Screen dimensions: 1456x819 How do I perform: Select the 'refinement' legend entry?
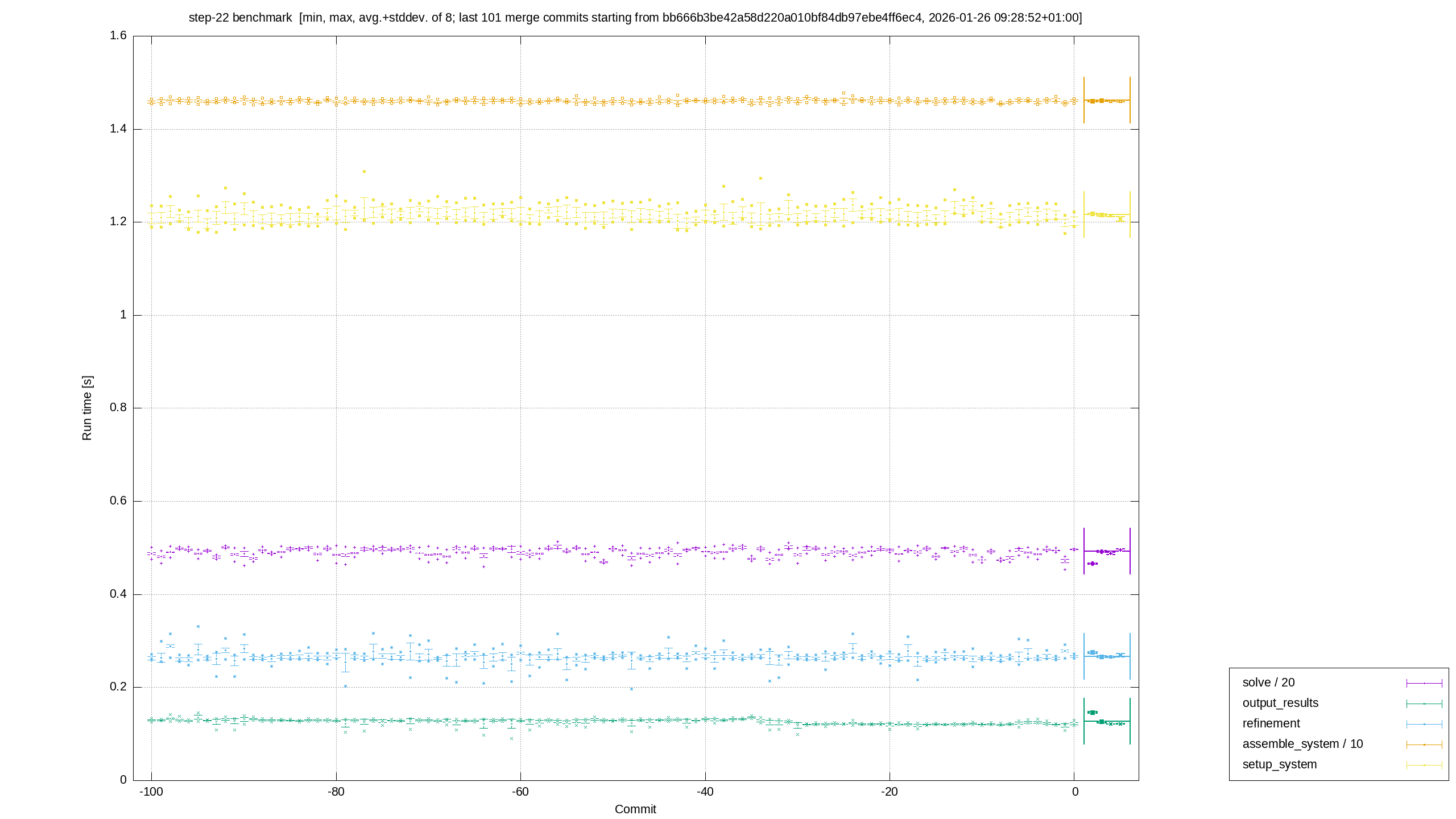1271,723
